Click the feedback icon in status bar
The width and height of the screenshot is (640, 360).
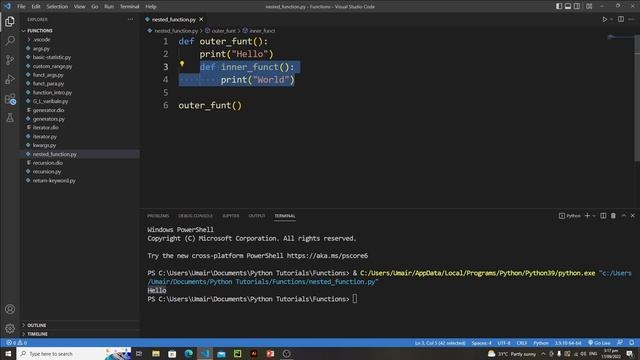pyautogui.click(x=620, y=343)
